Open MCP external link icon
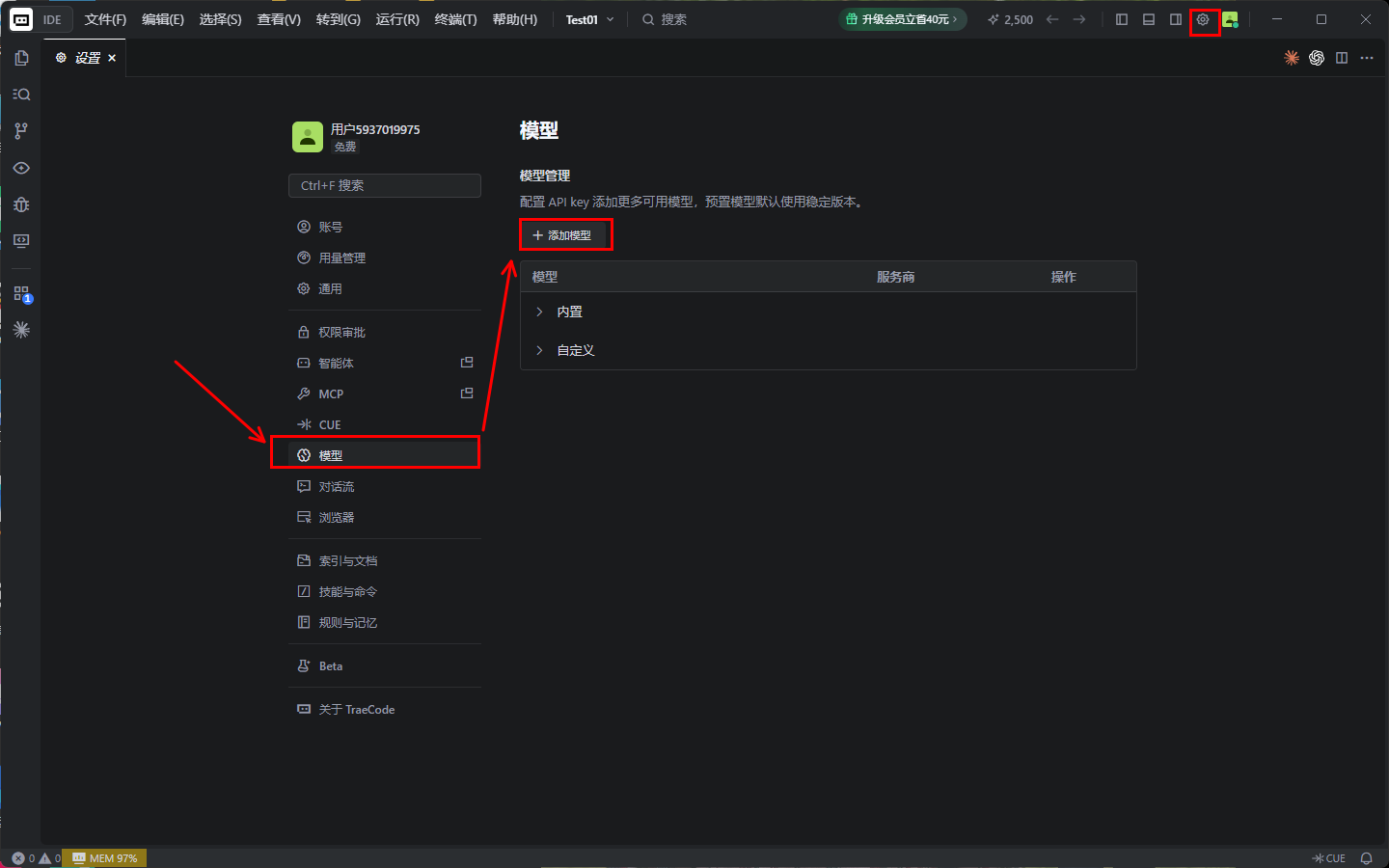This screenshot has height=868, width=1389. pos(467,393)
